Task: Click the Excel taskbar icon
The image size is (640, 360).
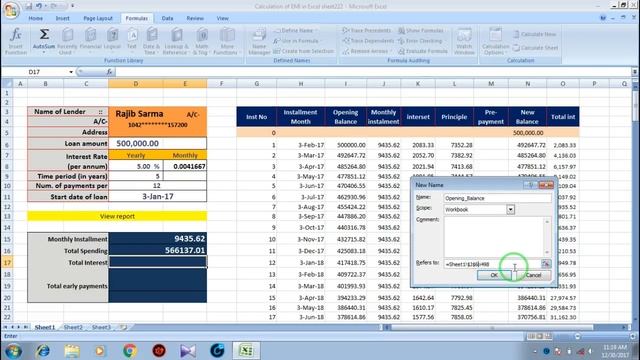Action: [x=246, y=351]
